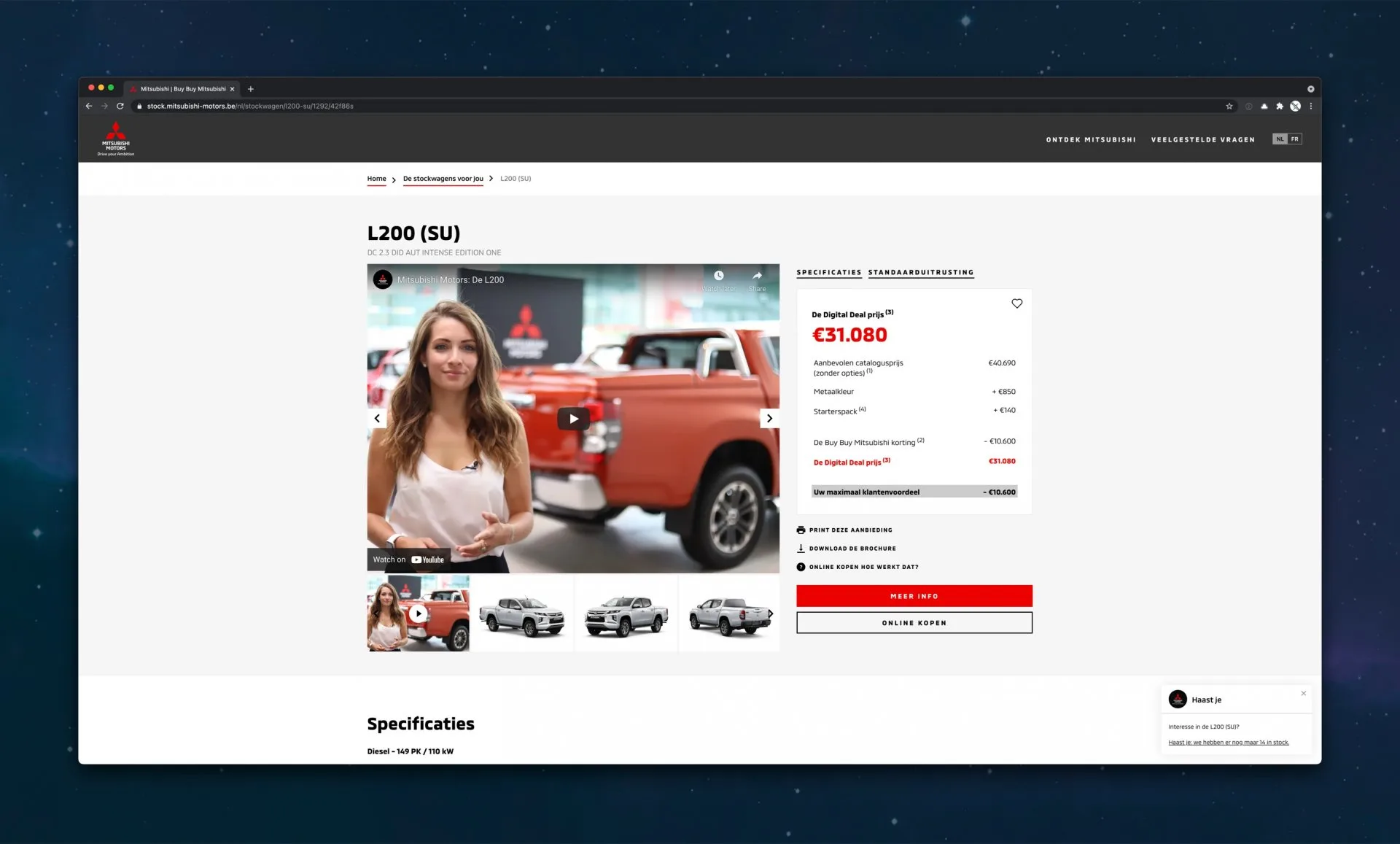This screenshot has height=844, width=1400.
Task: Select second silver pickup front-left view thumbnail
Action: click(x=522, y=613)
